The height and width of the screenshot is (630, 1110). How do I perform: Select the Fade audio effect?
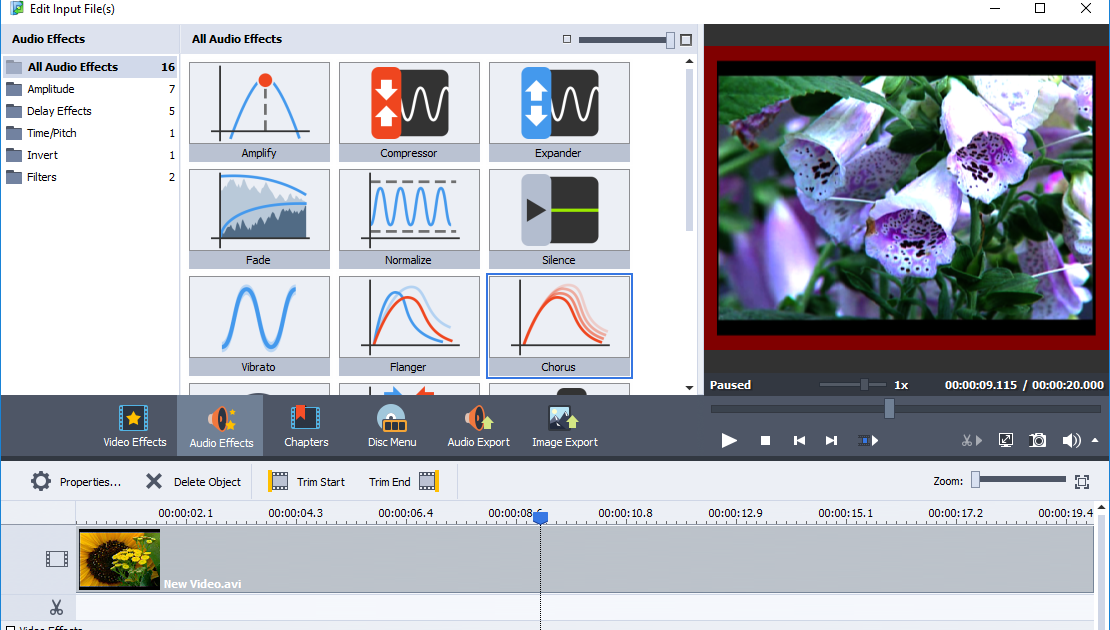(259, 219)
